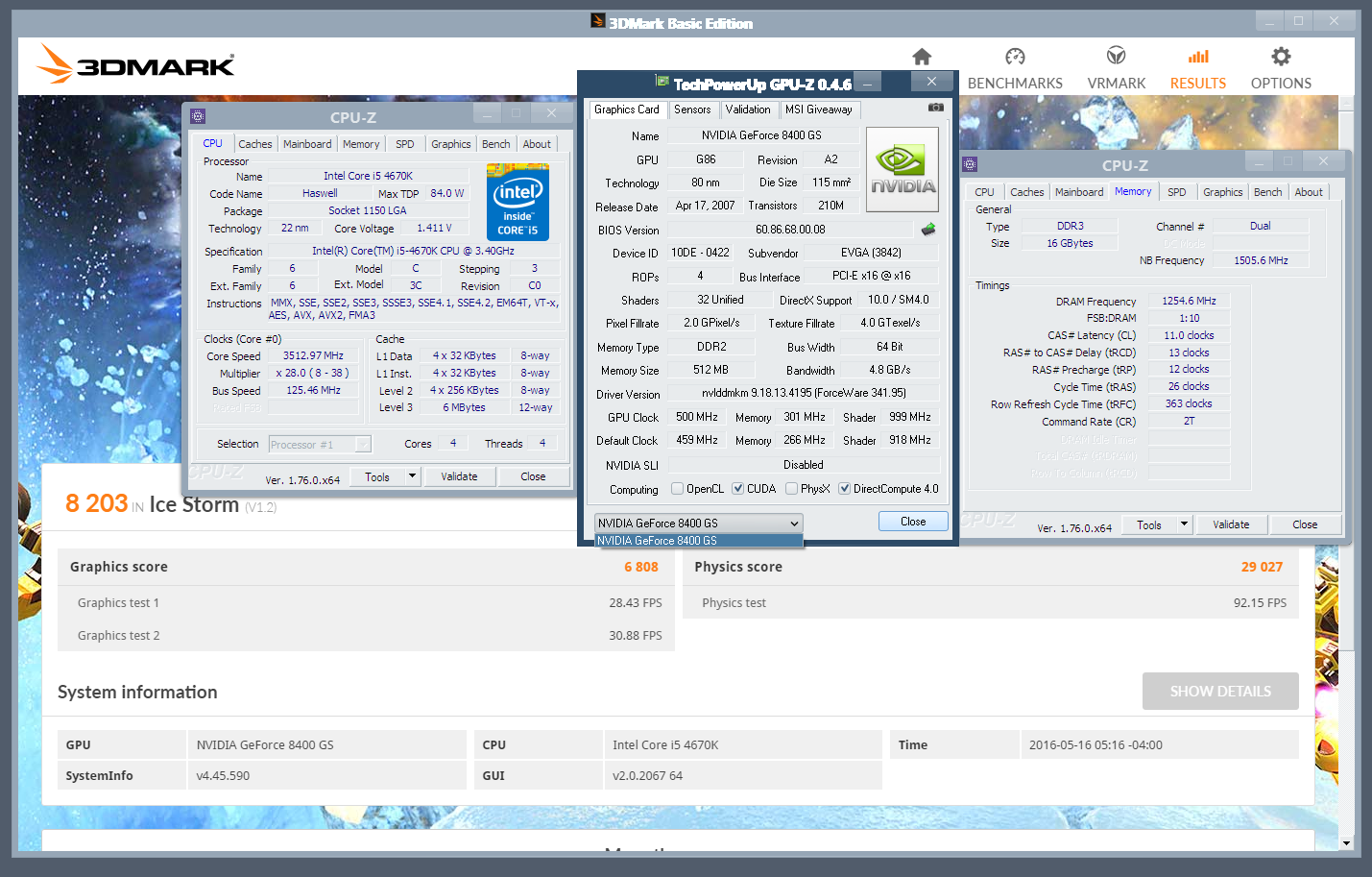Viewport: 1372px width, 877px height.
Task: Open GPU selection dropdown in GPU-Z
Action: pyautogui.click(x=698, y=524)
